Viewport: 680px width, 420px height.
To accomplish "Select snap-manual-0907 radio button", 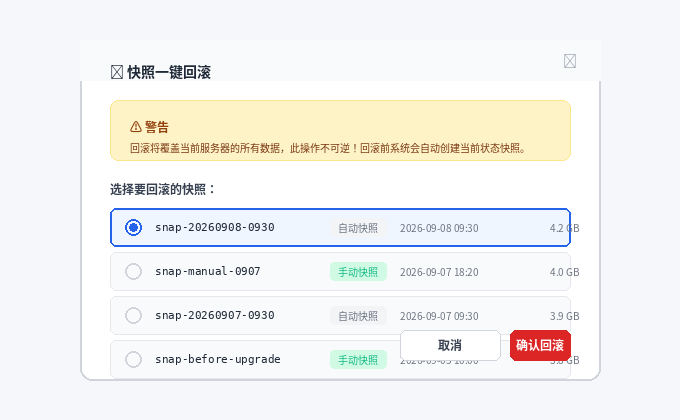I will (x=134, y=272).
